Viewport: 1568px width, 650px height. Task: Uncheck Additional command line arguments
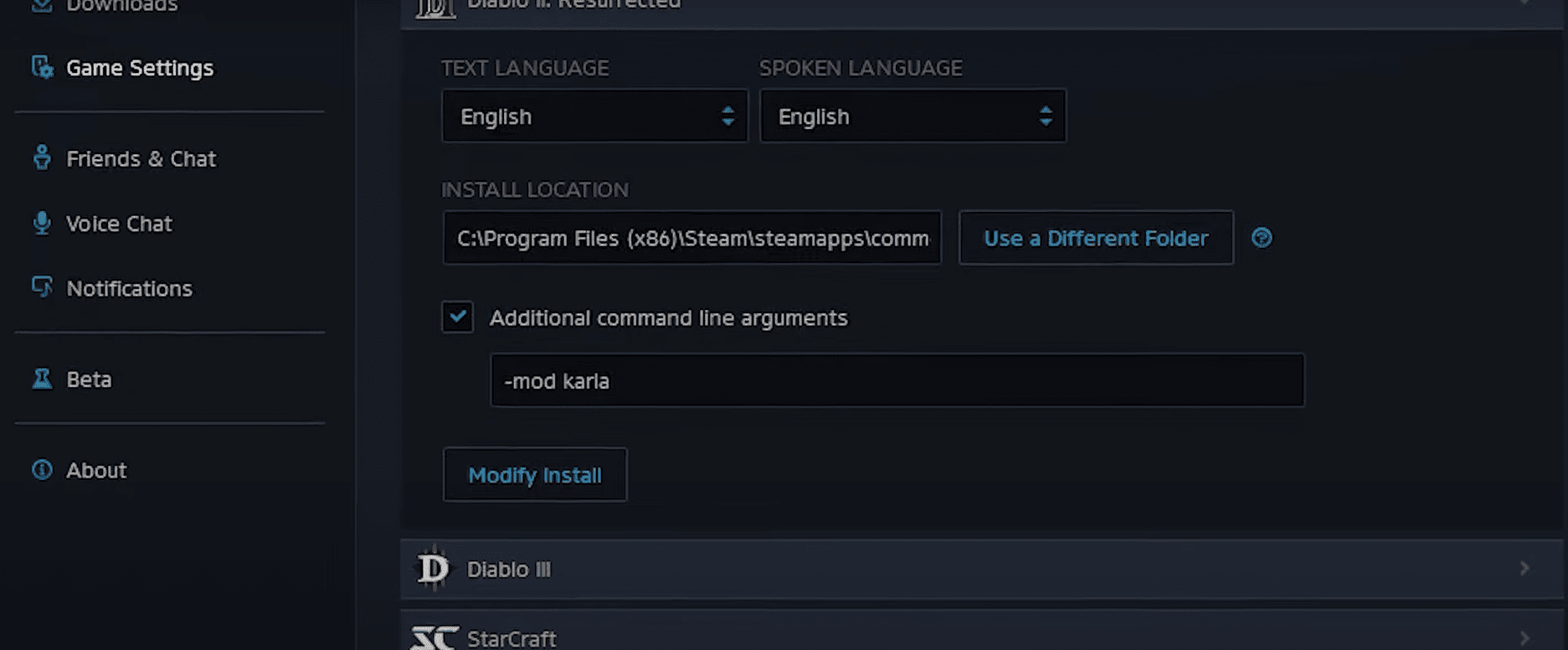457,317
